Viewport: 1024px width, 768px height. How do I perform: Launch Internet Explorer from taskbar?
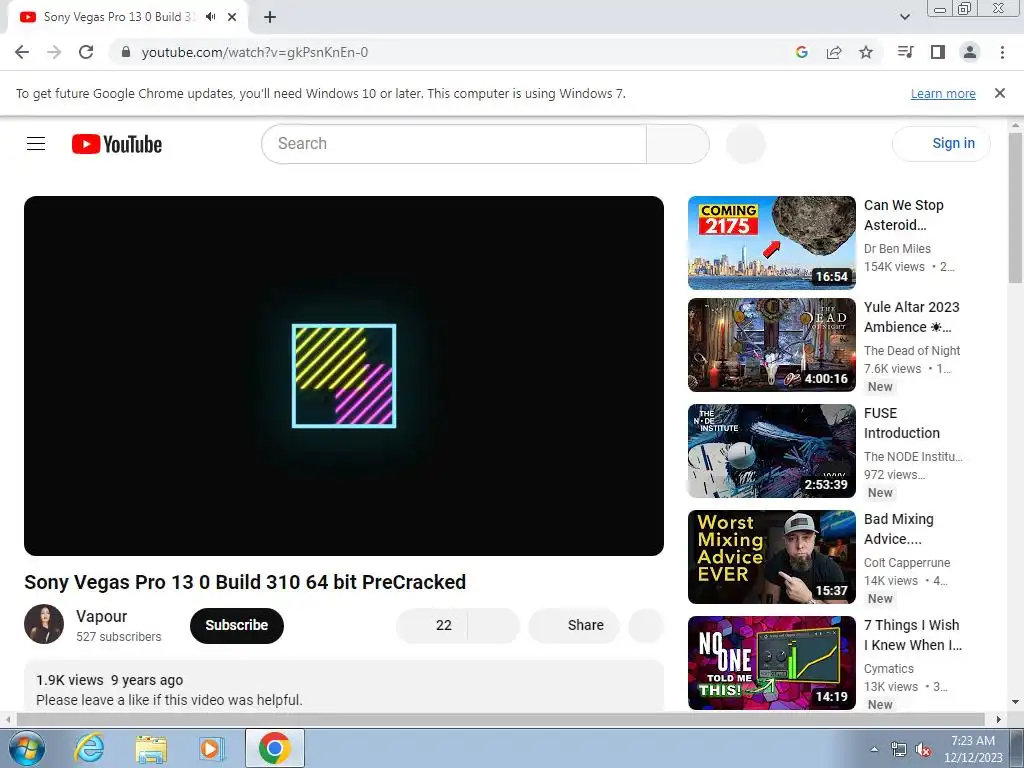(89, 748)
